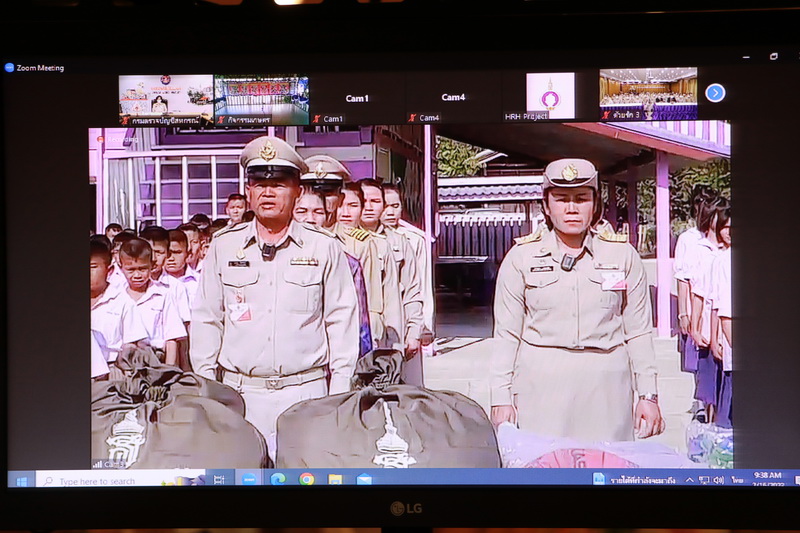Click the muted microphone icon on Cam4
This screenshot has height=533, width=800.
click(x=412, y=118)
